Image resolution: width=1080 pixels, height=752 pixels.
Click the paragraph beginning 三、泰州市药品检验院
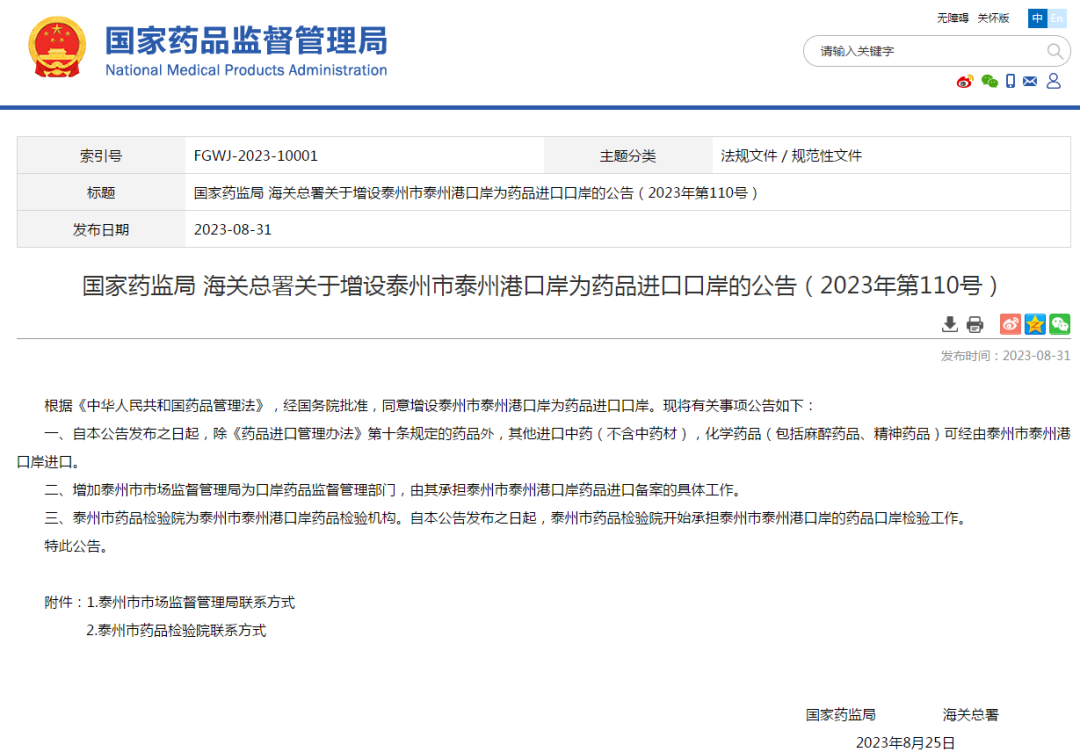(506, 518)
